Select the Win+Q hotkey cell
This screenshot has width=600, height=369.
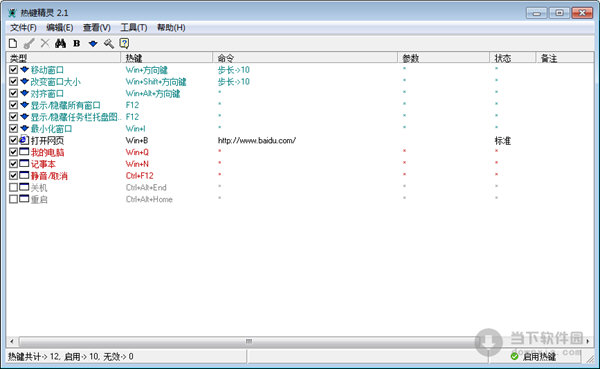click(137, 152)
